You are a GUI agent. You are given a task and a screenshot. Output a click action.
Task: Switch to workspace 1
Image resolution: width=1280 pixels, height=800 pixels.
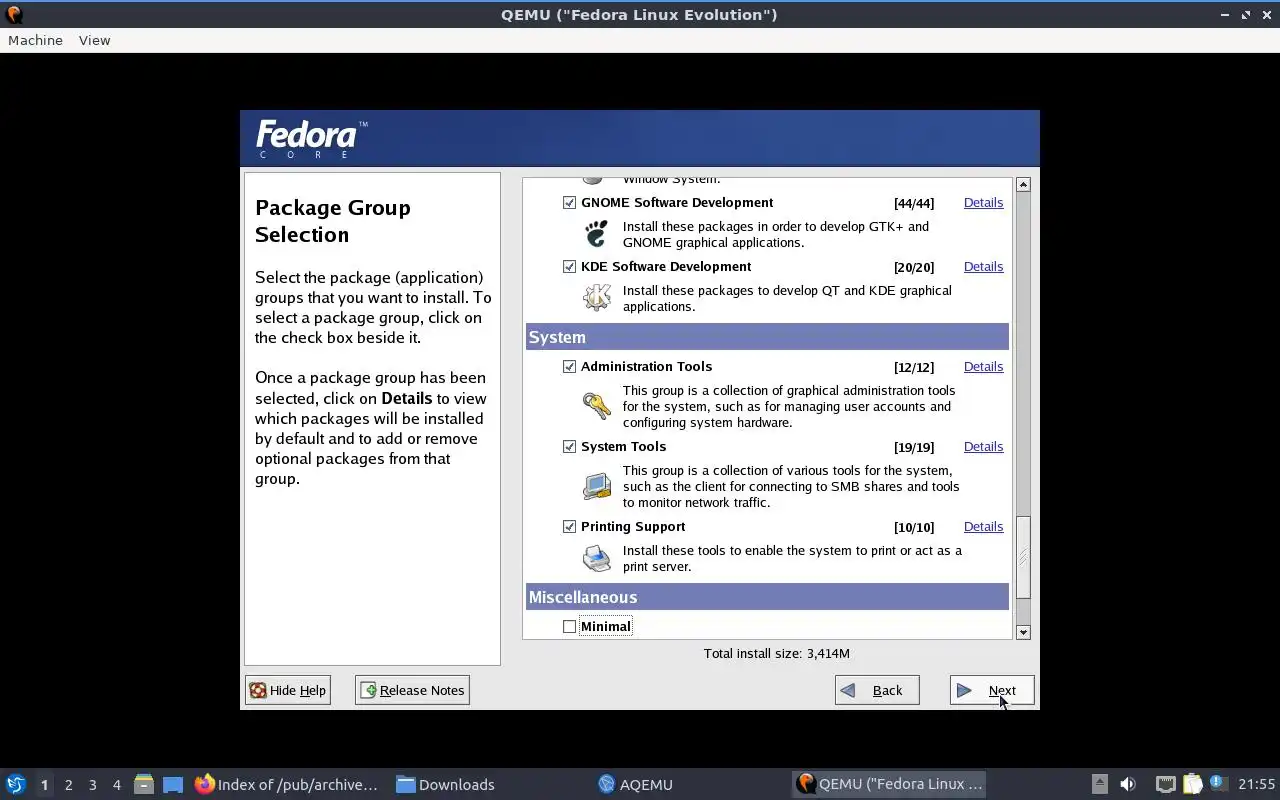(44, 784)
